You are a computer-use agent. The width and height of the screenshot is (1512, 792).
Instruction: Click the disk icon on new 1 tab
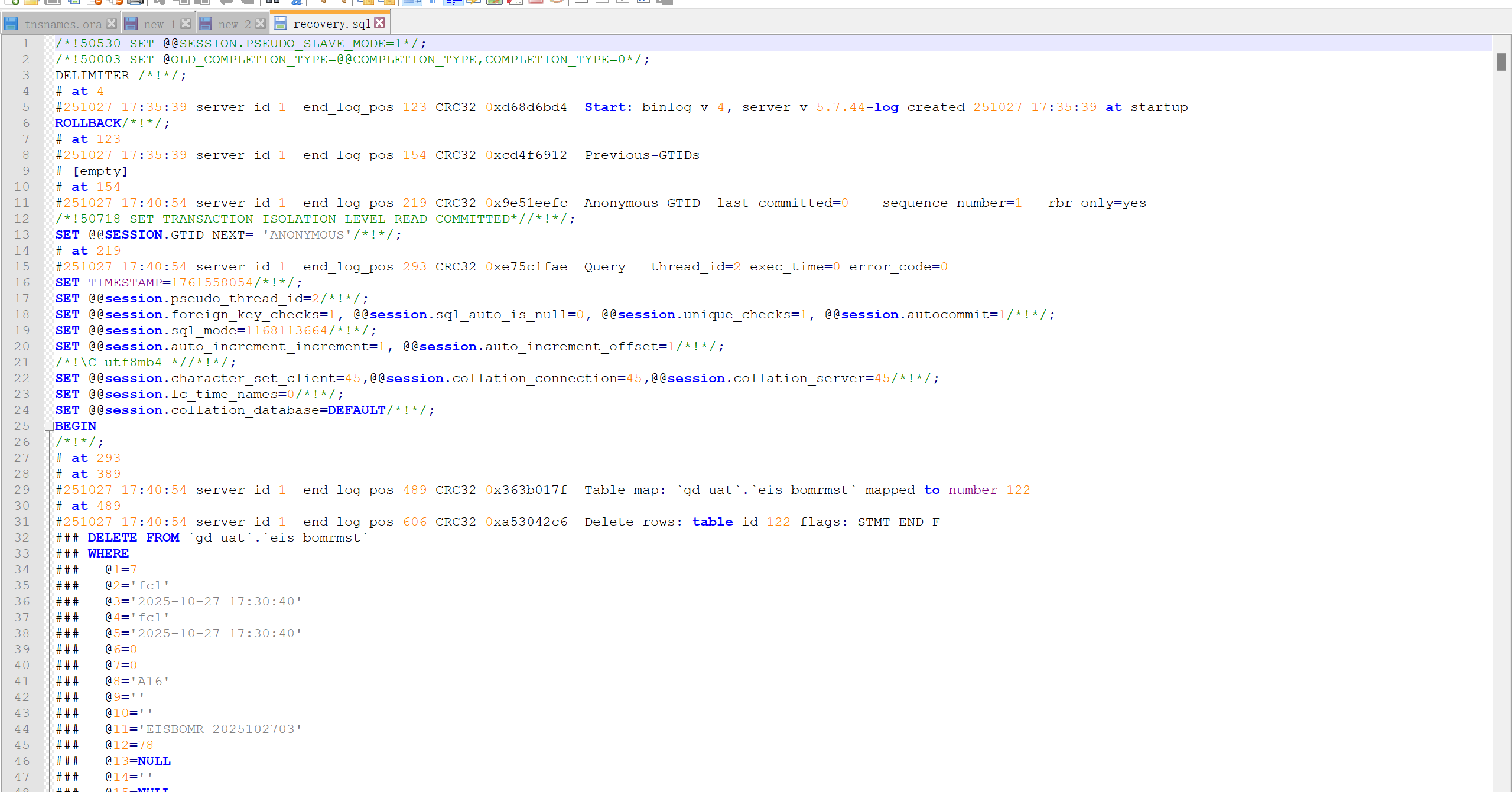click(131, 24)
